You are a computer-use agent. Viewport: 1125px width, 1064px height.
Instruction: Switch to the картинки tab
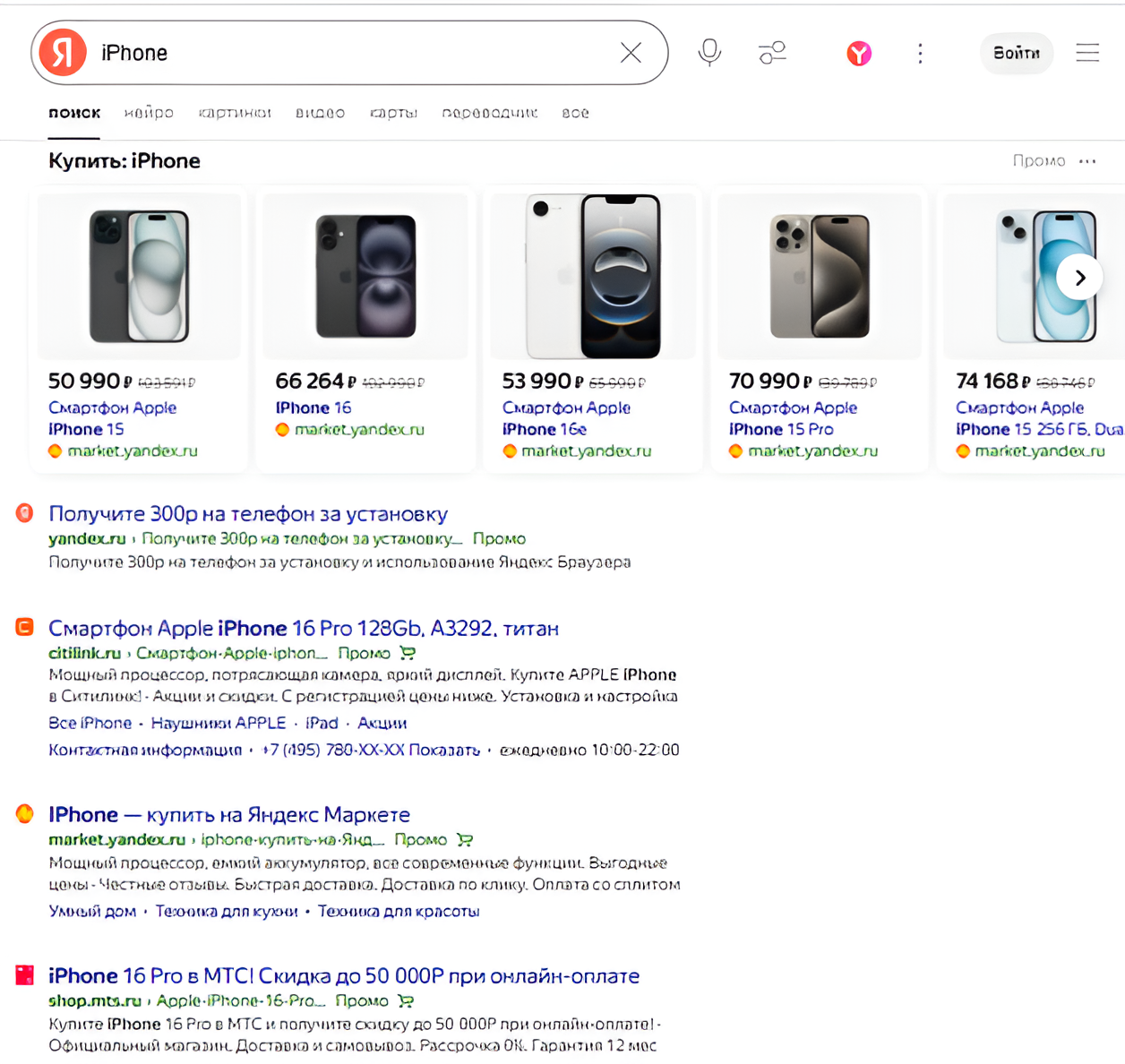(235, 113)
